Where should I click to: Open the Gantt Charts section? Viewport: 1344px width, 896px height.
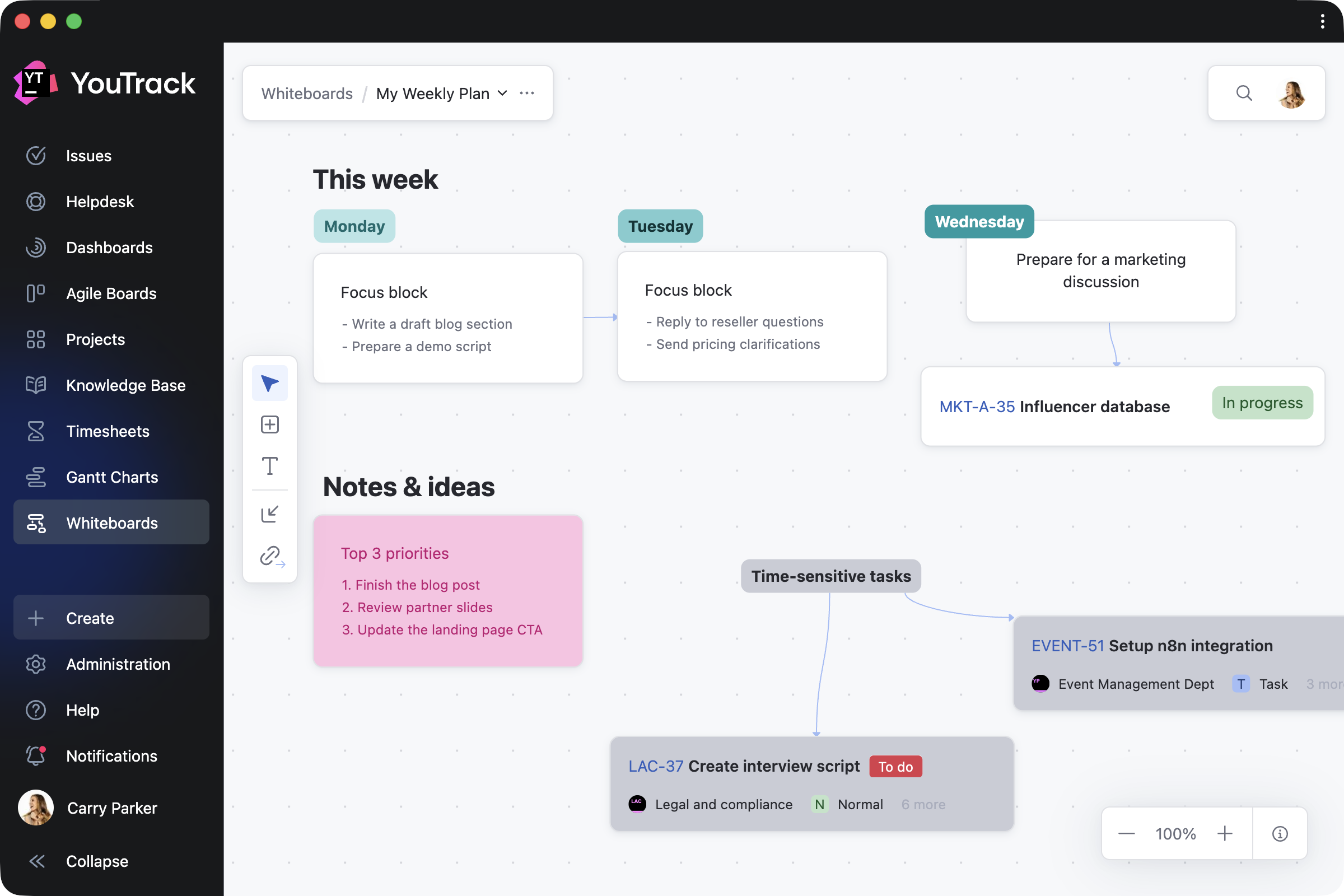[x=111, y=477]
